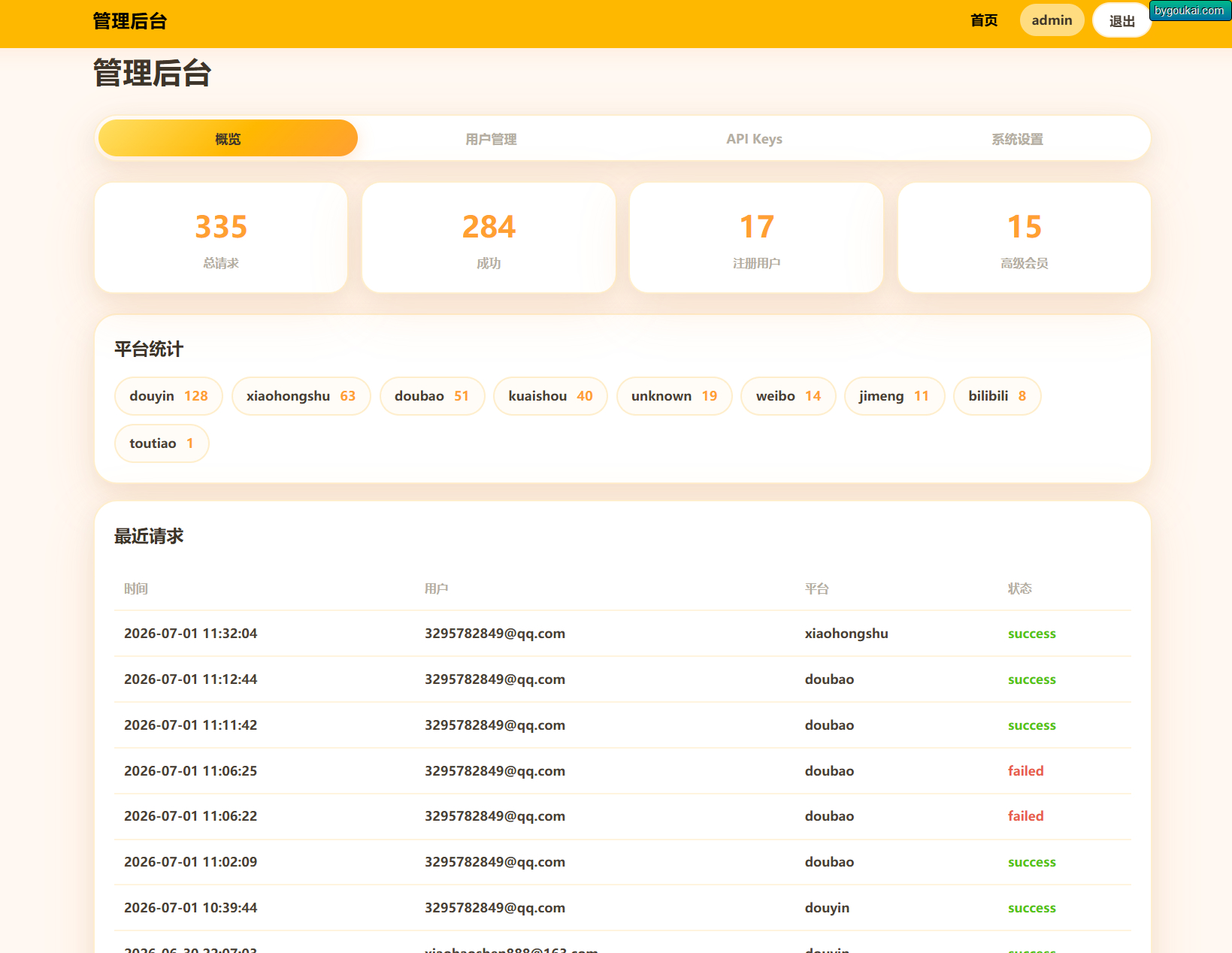
Task: Click the 平台 column header
Action: (816, 588)
